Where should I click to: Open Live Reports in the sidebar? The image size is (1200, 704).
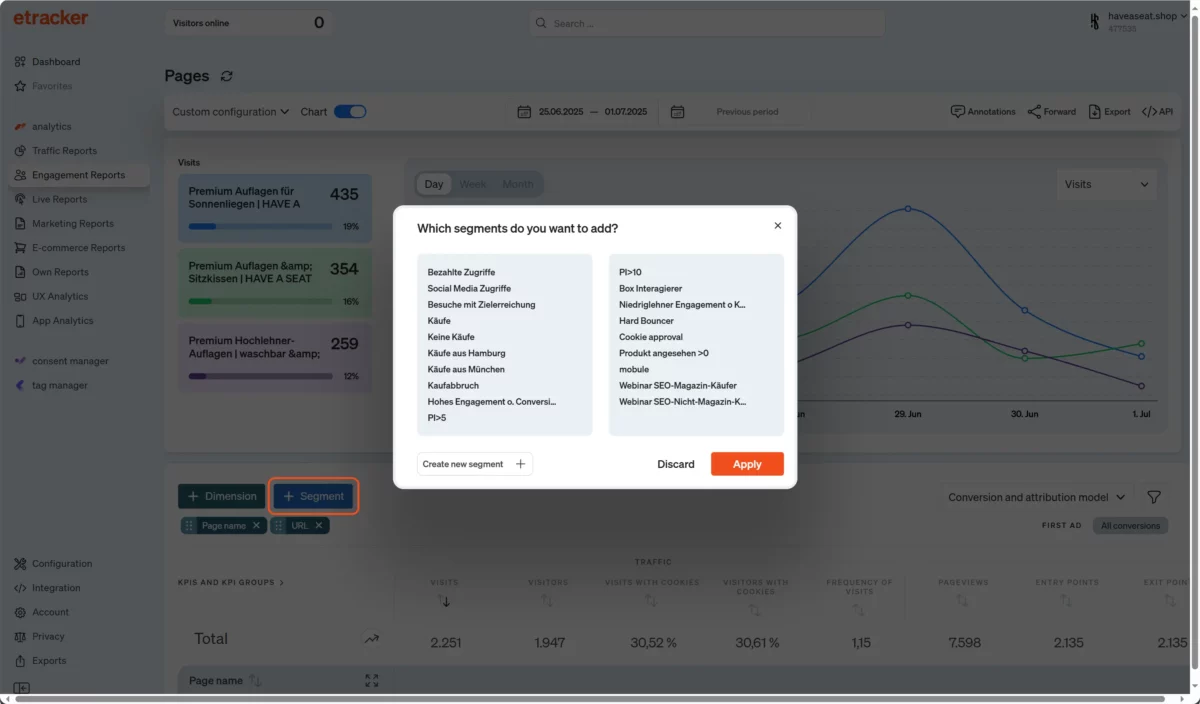pos(59,199)
